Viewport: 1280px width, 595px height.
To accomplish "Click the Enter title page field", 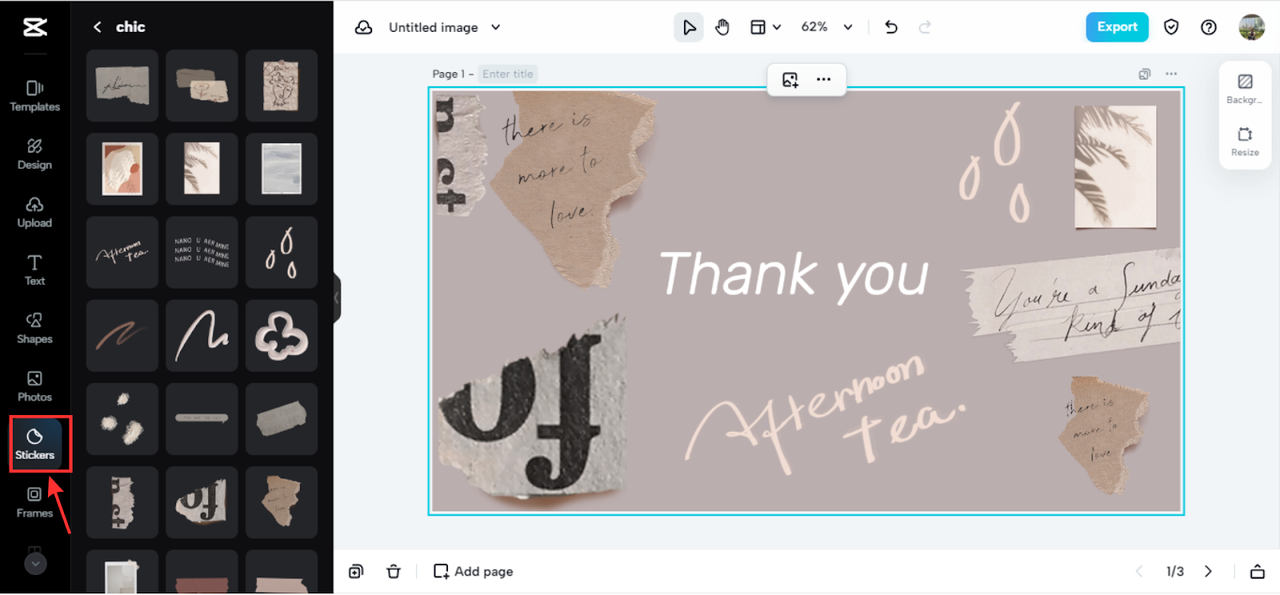I will 508,74.
